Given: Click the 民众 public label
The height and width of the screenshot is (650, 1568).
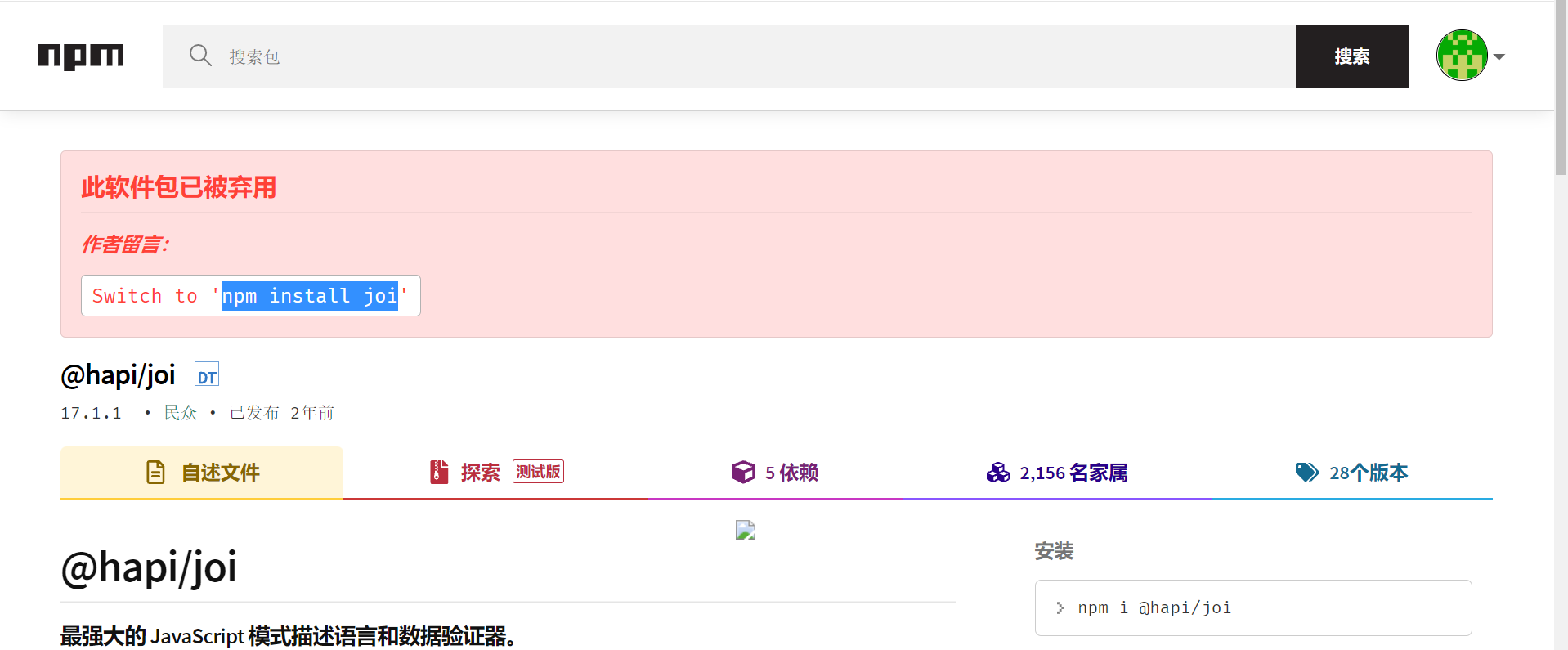Looking at the screenshot, I should click(x=181, y=413).
